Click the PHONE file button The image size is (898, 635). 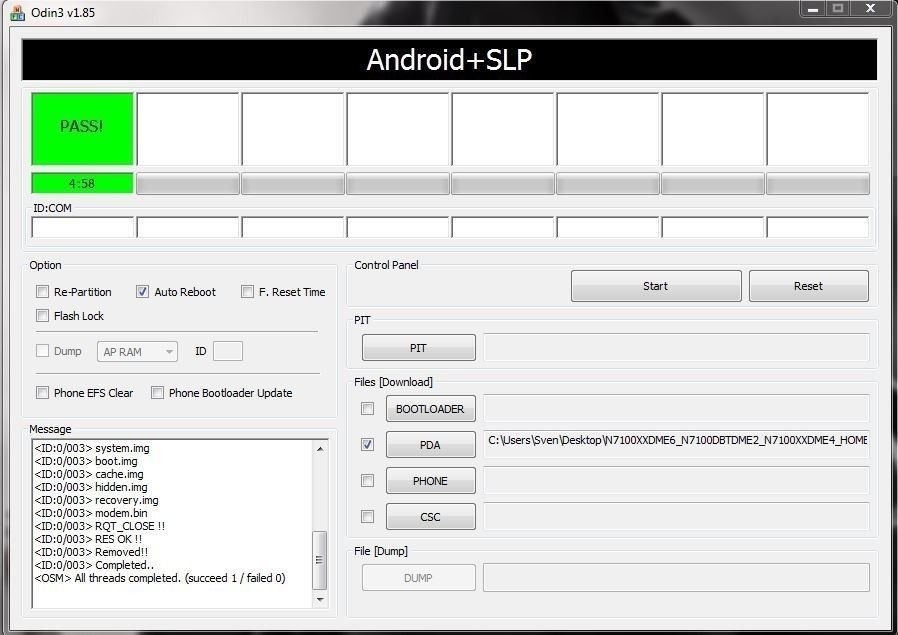431,481
